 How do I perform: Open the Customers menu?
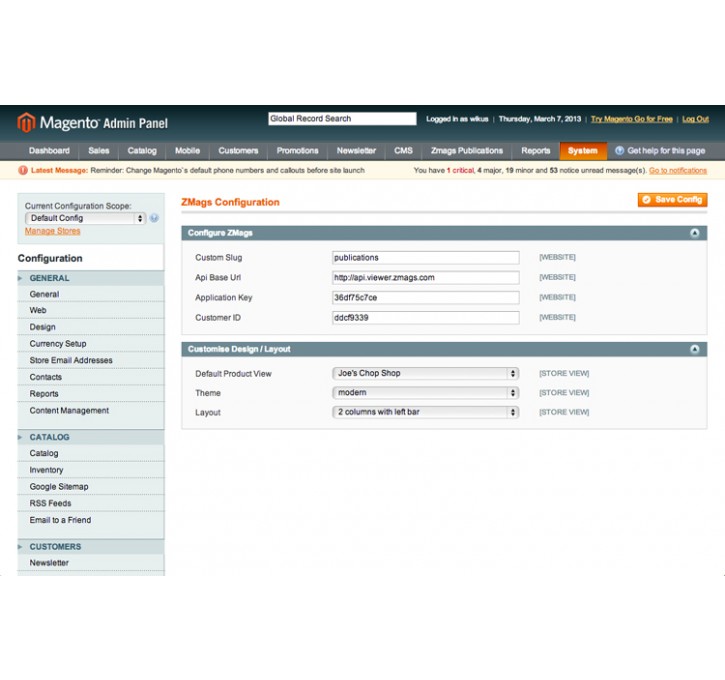point(238,151)
